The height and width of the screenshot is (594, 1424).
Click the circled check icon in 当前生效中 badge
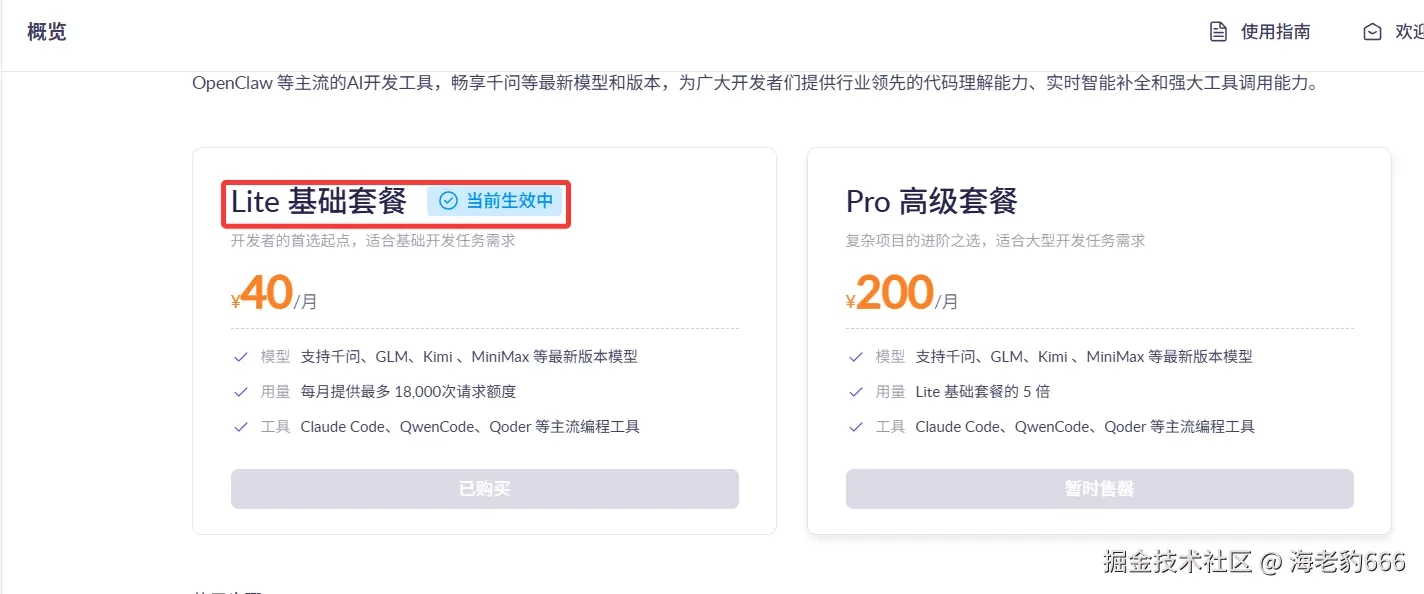point(449,201)
